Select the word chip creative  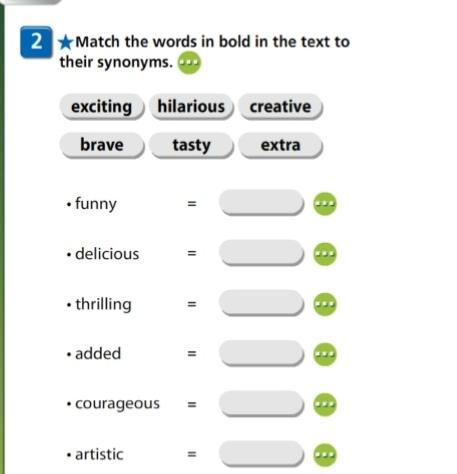280,107
